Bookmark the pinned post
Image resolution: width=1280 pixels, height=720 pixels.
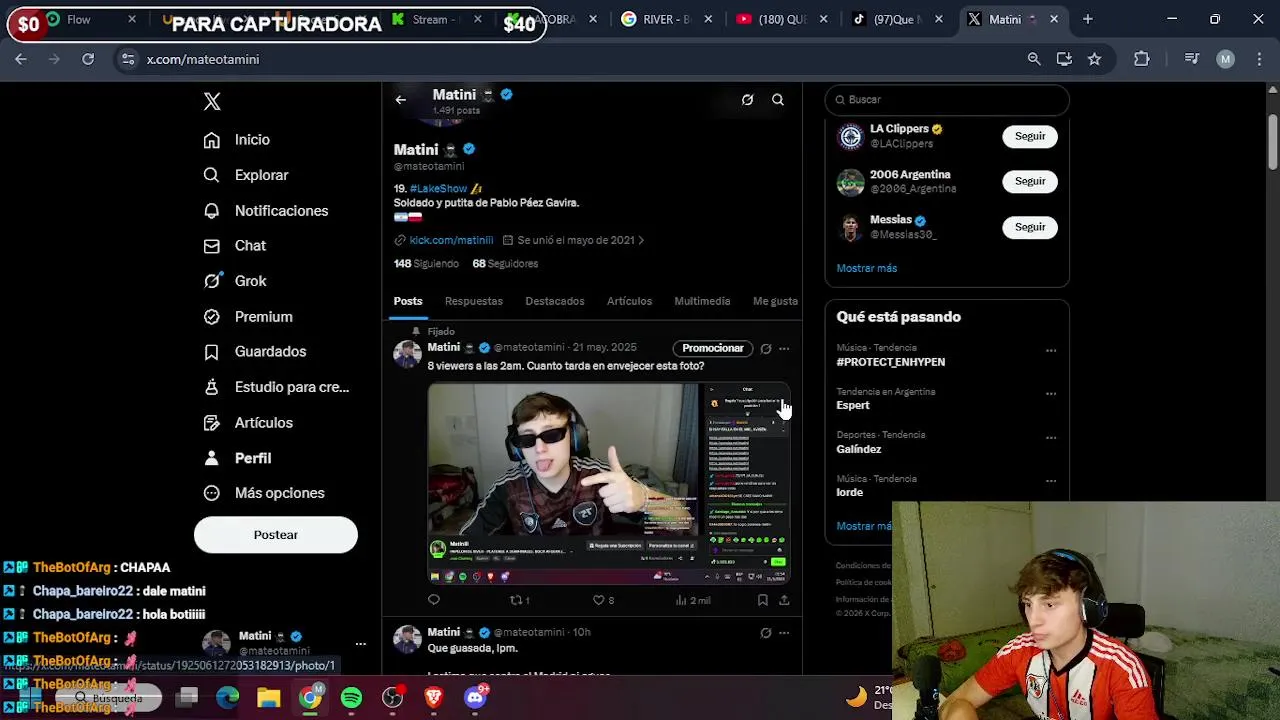[x=763, y=600]
